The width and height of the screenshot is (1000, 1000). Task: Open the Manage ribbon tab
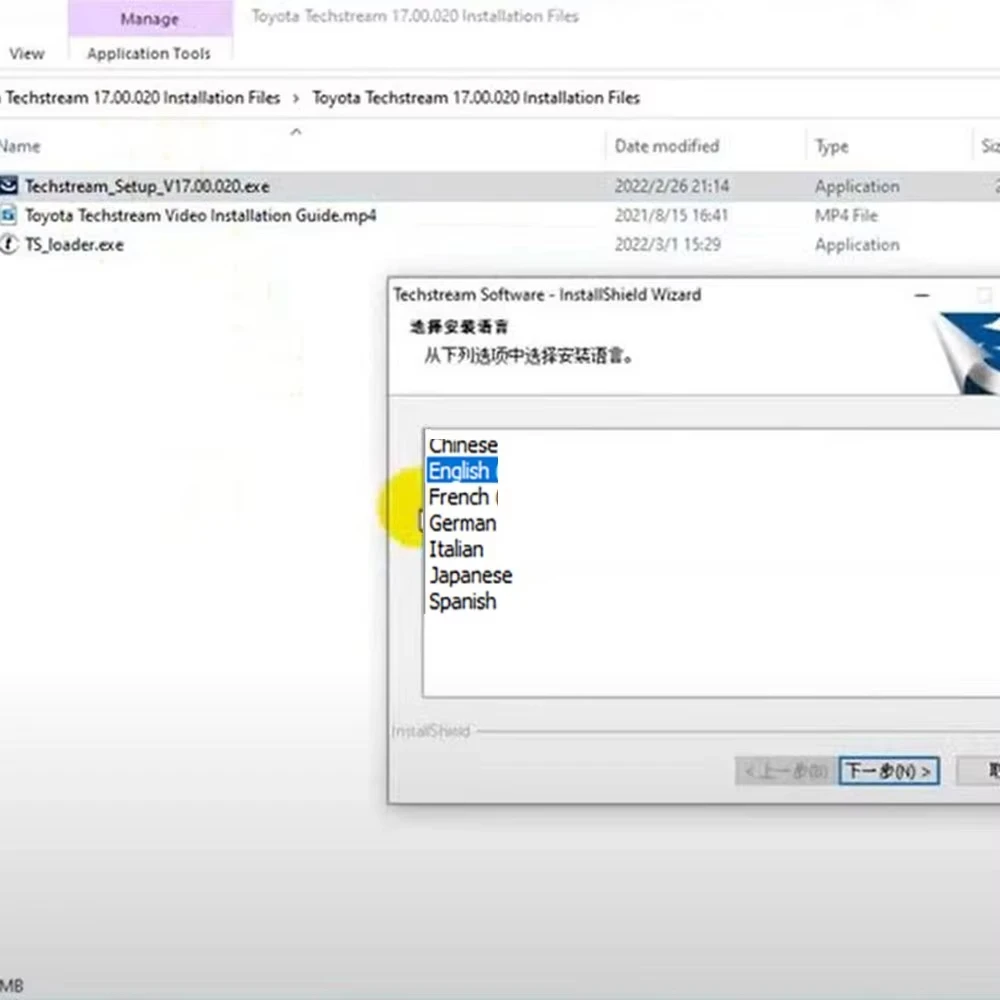[x=150, y=18]
